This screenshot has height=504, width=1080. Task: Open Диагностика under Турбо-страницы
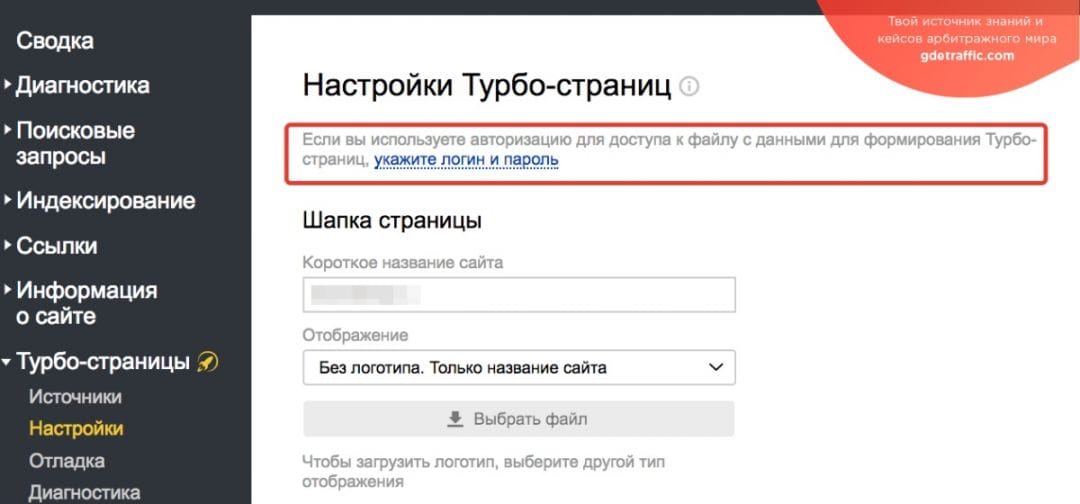84,493
